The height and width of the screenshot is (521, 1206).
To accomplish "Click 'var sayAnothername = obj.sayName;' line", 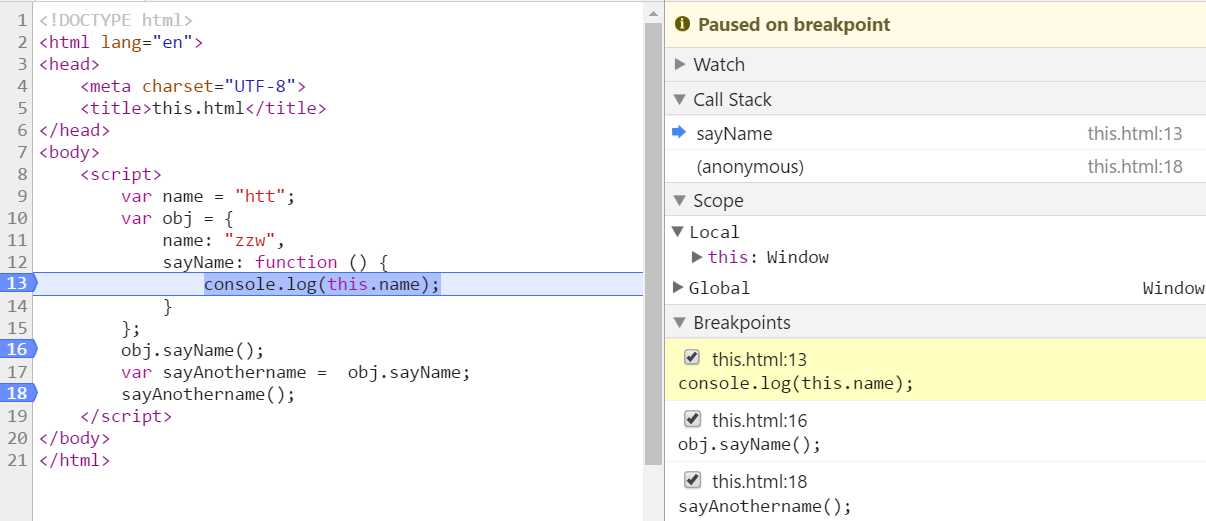I will tap(296, 372).
